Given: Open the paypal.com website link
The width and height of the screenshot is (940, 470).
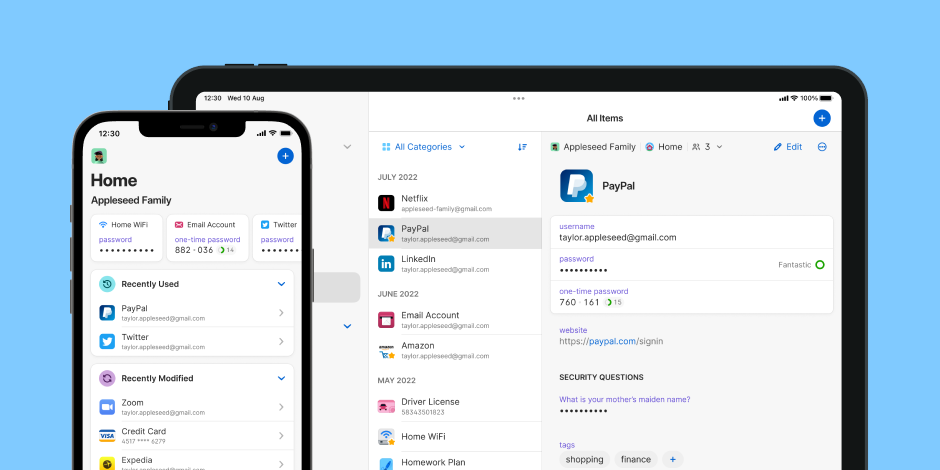Looking at the screenshot, I should [611, 341].
